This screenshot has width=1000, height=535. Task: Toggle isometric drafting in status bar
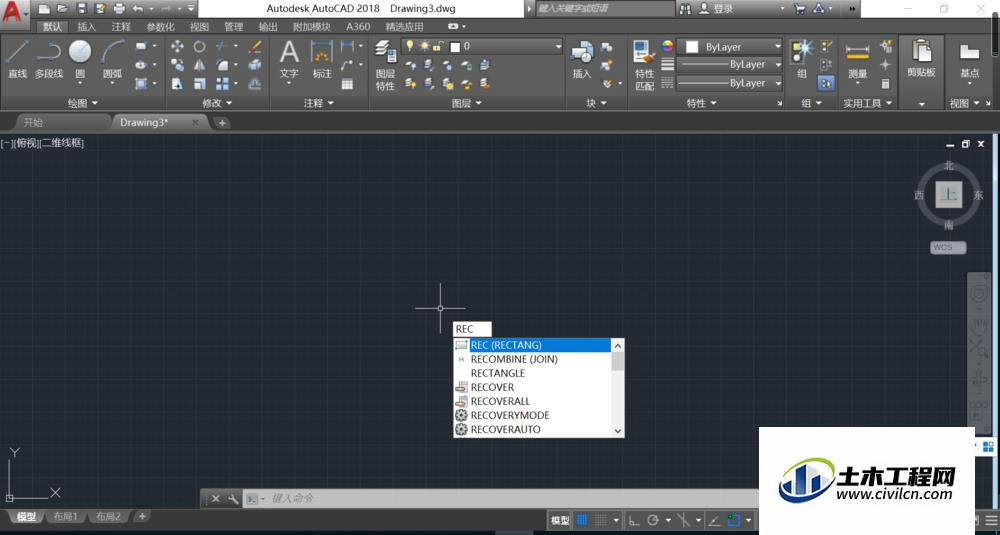click(684, 520)
